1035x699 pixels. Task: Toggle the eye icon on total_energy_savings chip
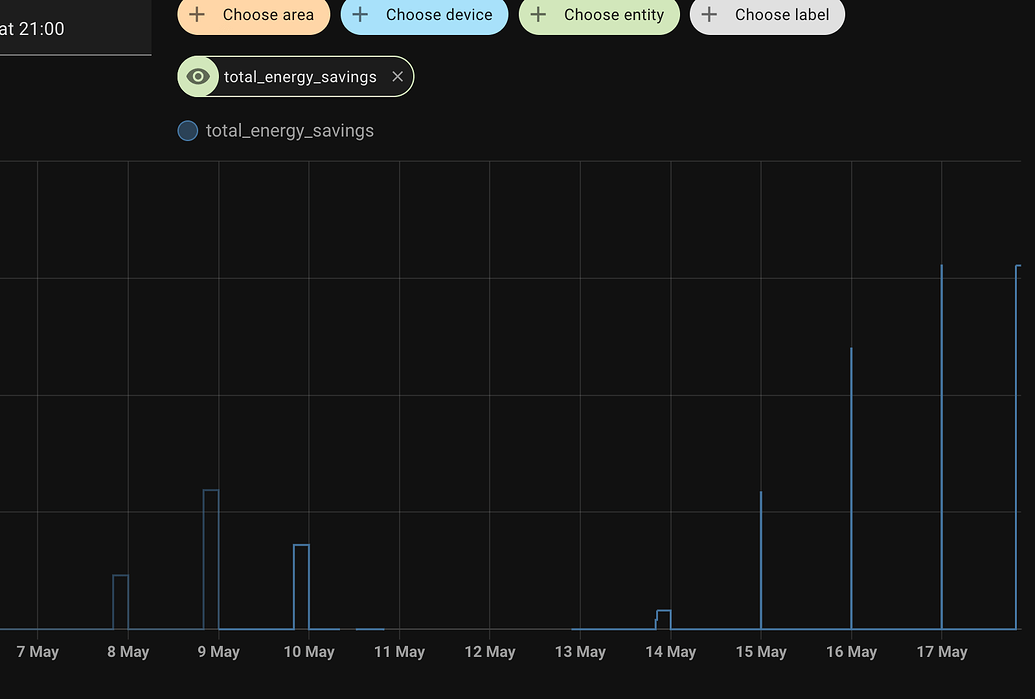pos(197,76)
